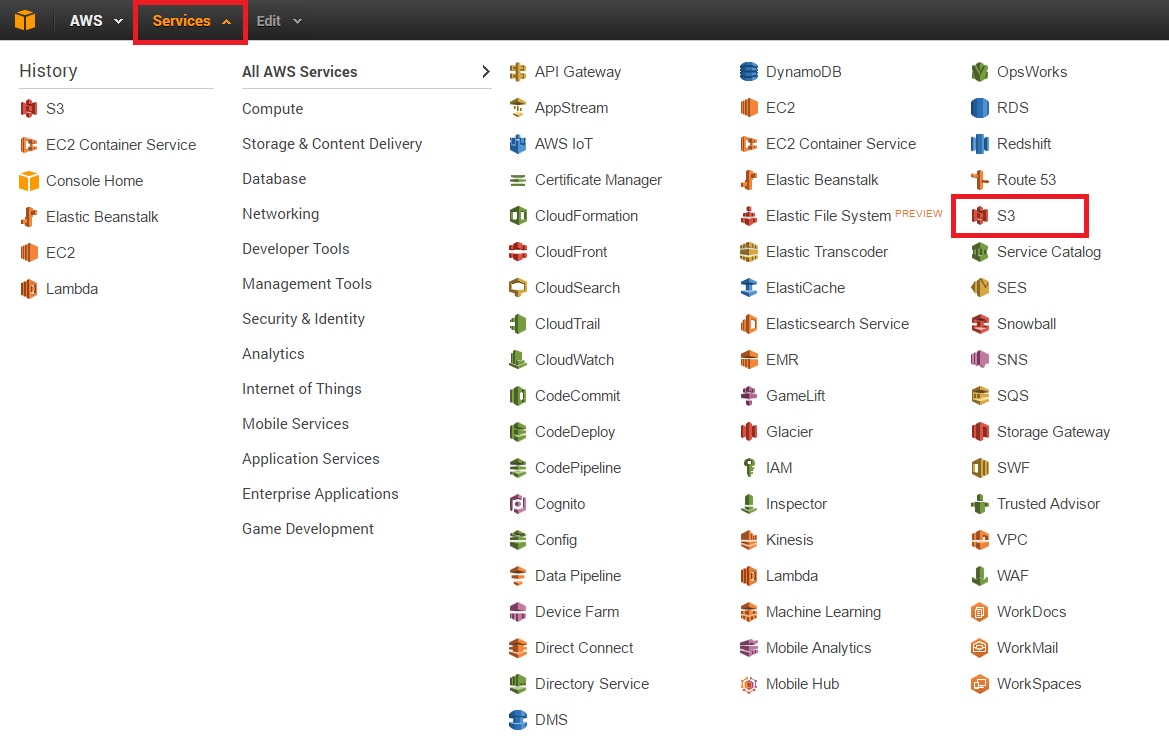Open the Enterprise Applications category
1169x749 pixels.
pos(321,494)
